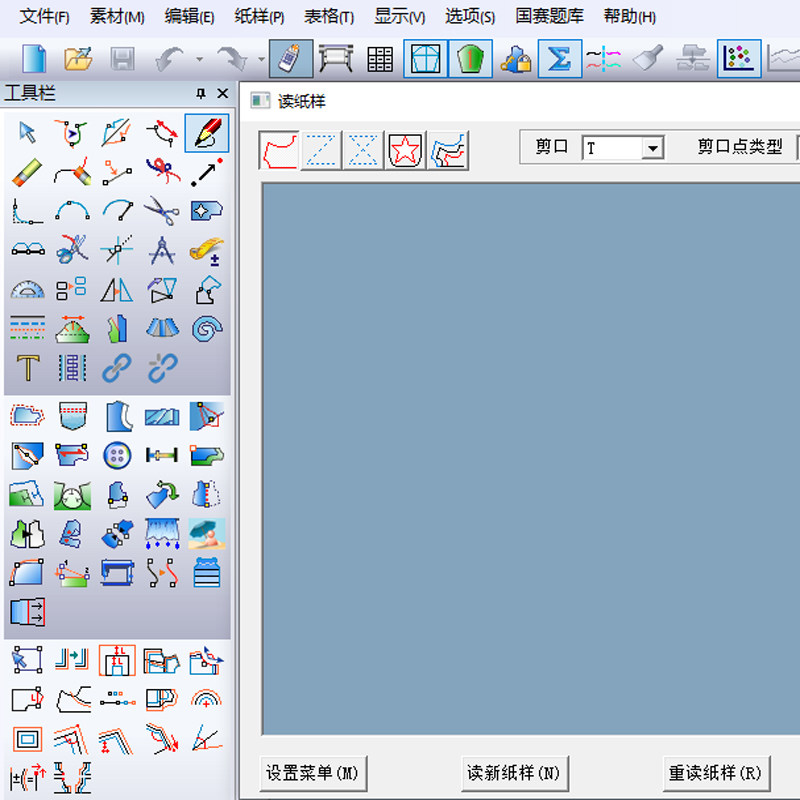Select the spiral tool
This screenshot has height=800, width=800.
(x=207, y=329)
